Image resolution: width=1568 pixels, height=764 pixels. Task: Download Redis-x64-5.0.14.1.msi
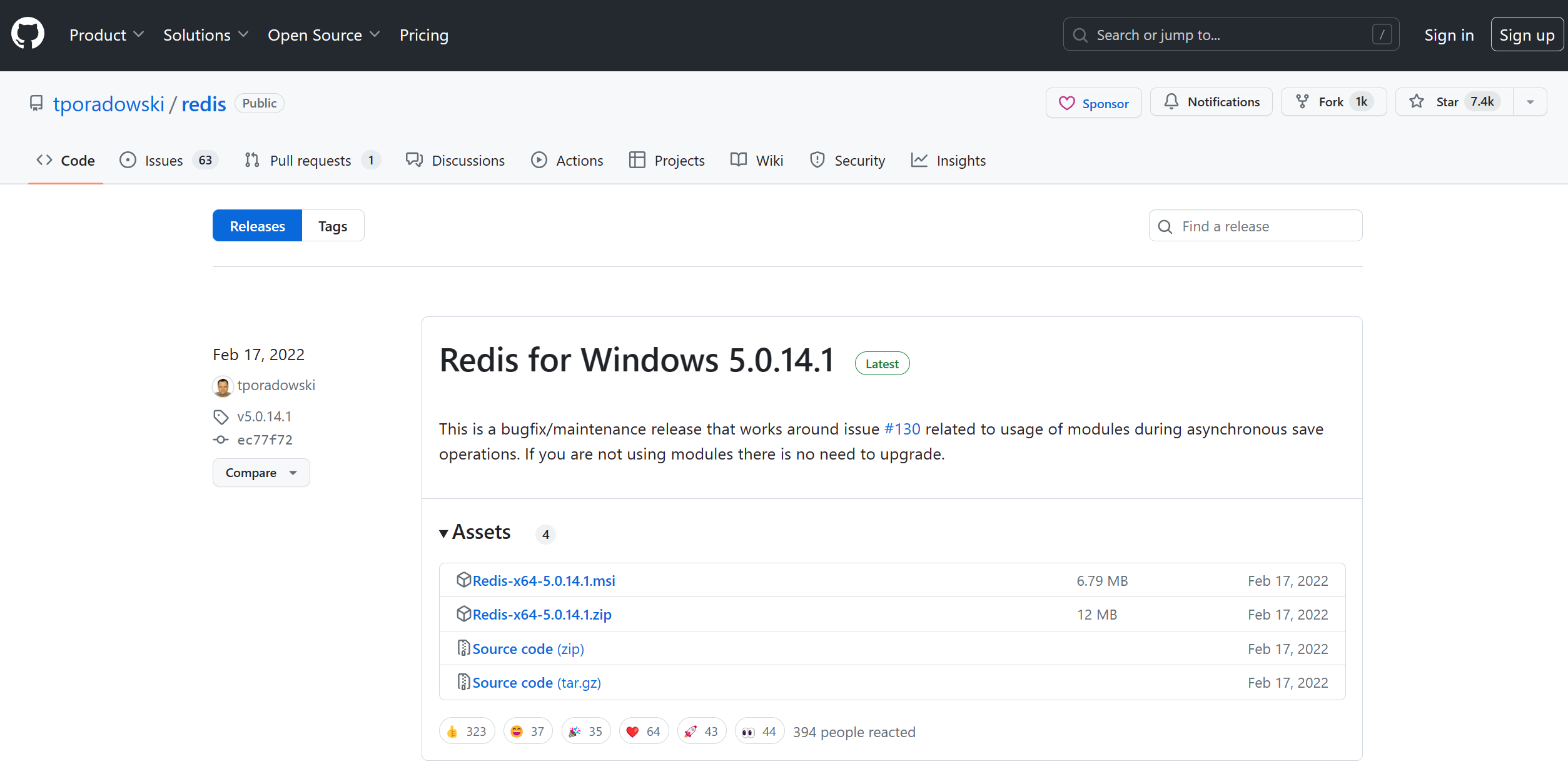click(x=544, y=581)
